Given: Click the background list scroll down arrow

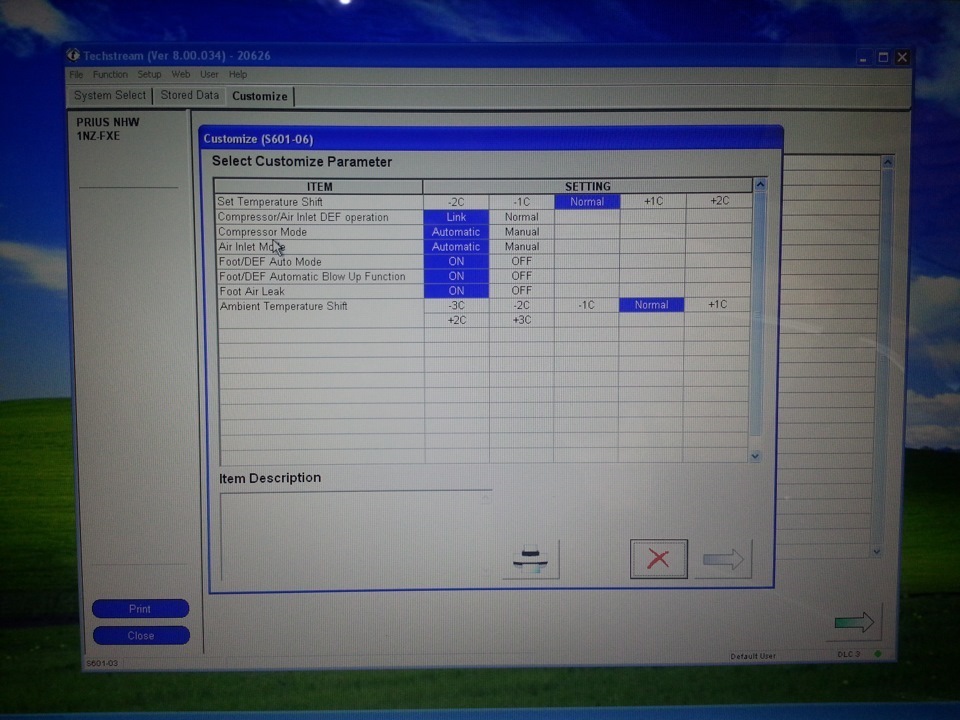Looking at the screenshot, I should (877, 552).
